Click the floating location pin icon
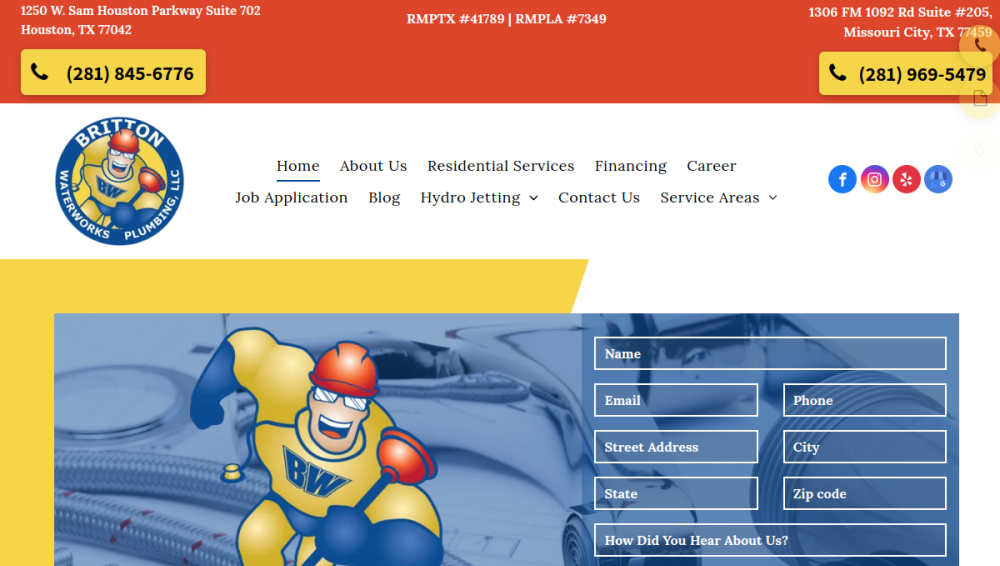 pos(980,151)
